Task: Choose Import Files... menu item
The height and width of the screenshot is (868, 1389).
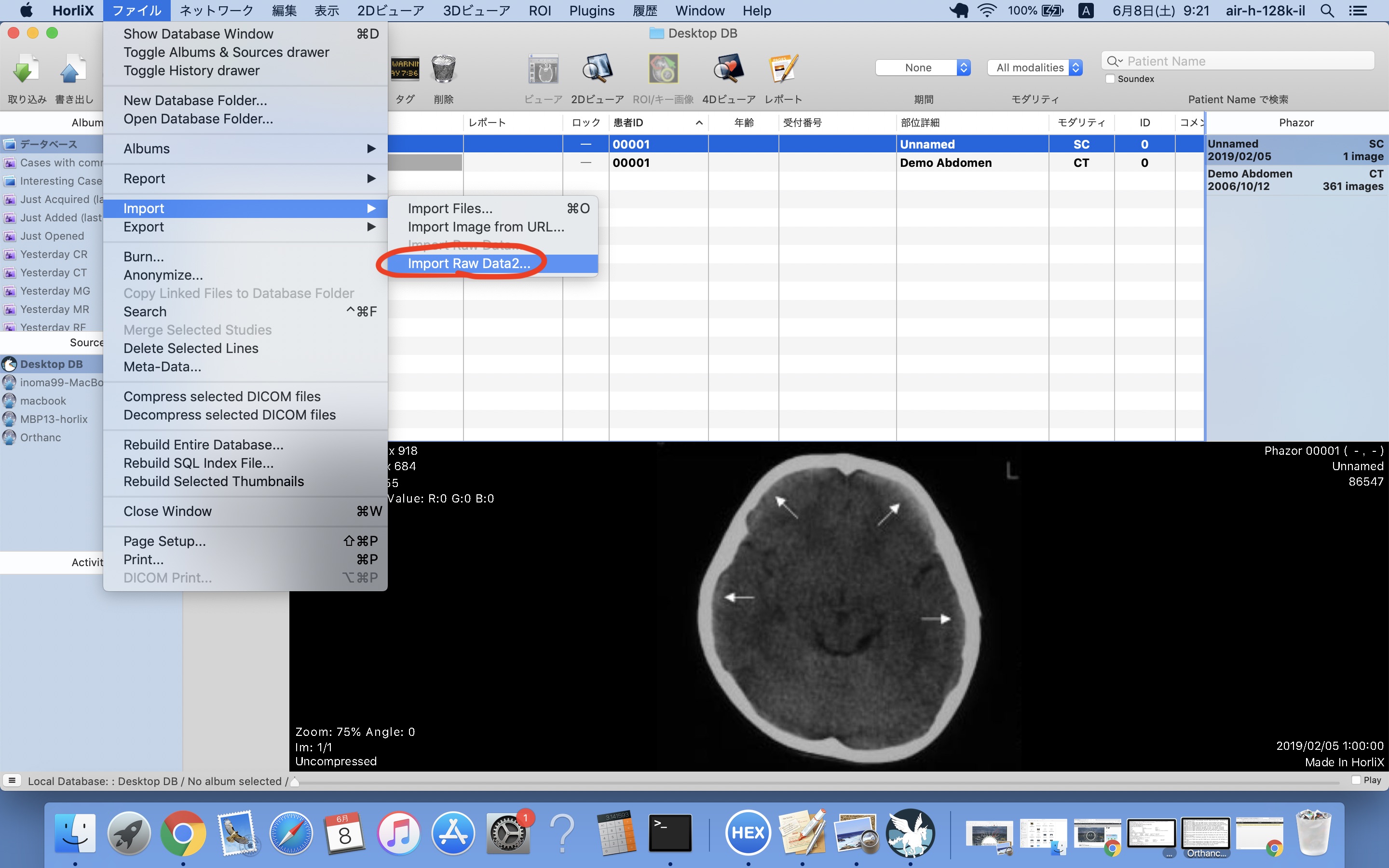Action: pos(493,208)
